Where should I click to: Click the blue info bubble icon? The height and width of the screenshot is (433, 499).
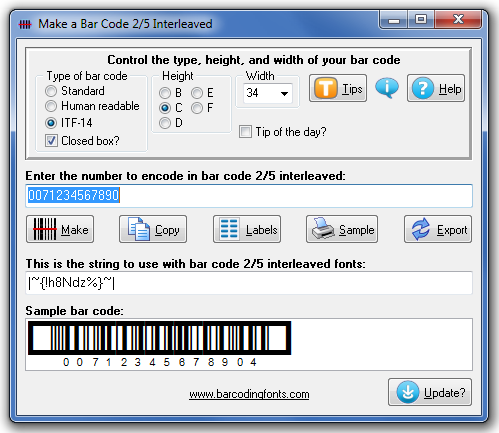[387, 88]
